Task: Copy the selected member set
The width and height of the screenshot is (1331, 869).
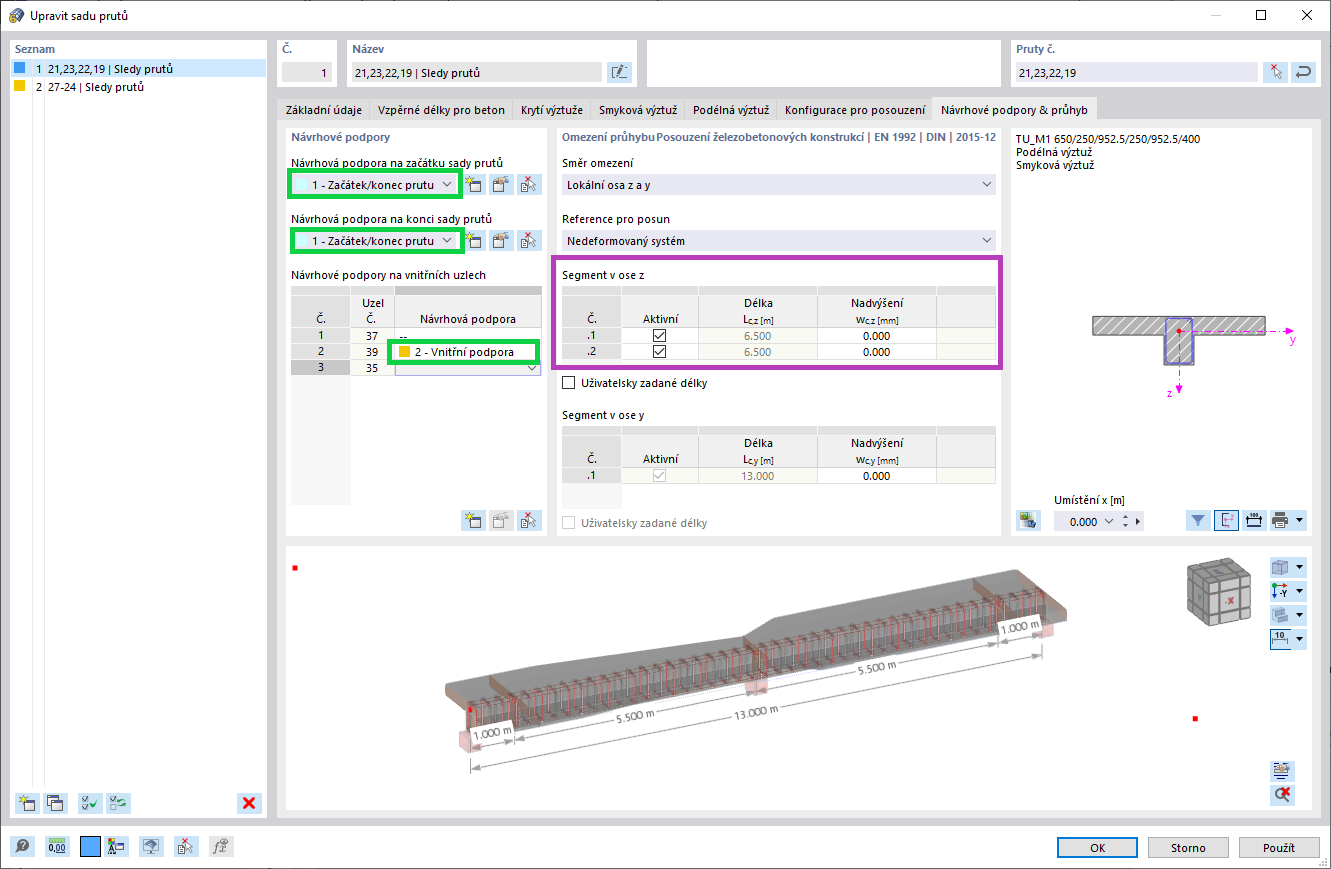Action: click(x=55, y=802)
